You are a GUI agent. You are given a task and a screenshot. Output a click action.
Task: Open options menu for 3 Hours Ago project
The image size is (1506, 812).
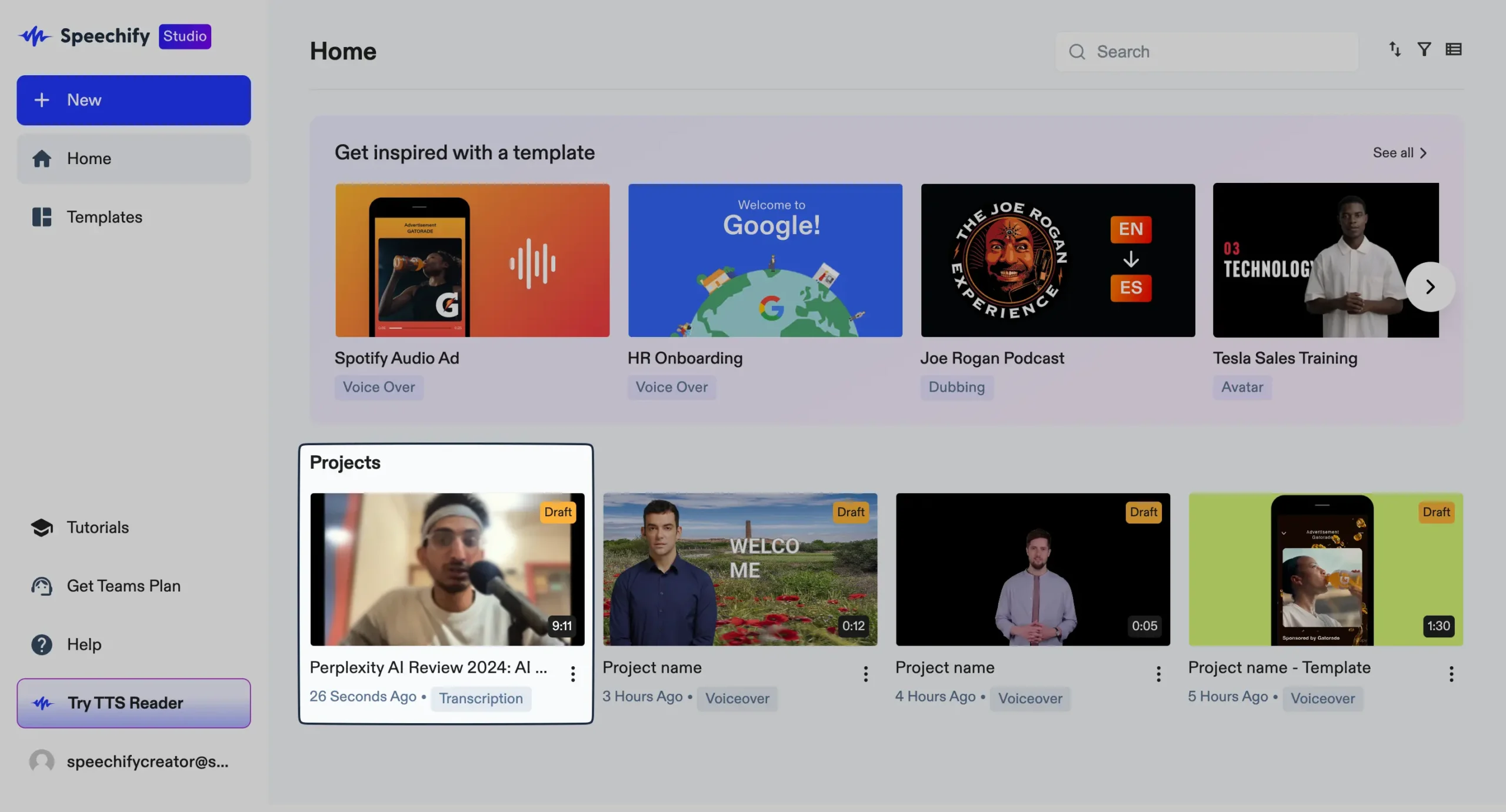(x=866, y=674)
